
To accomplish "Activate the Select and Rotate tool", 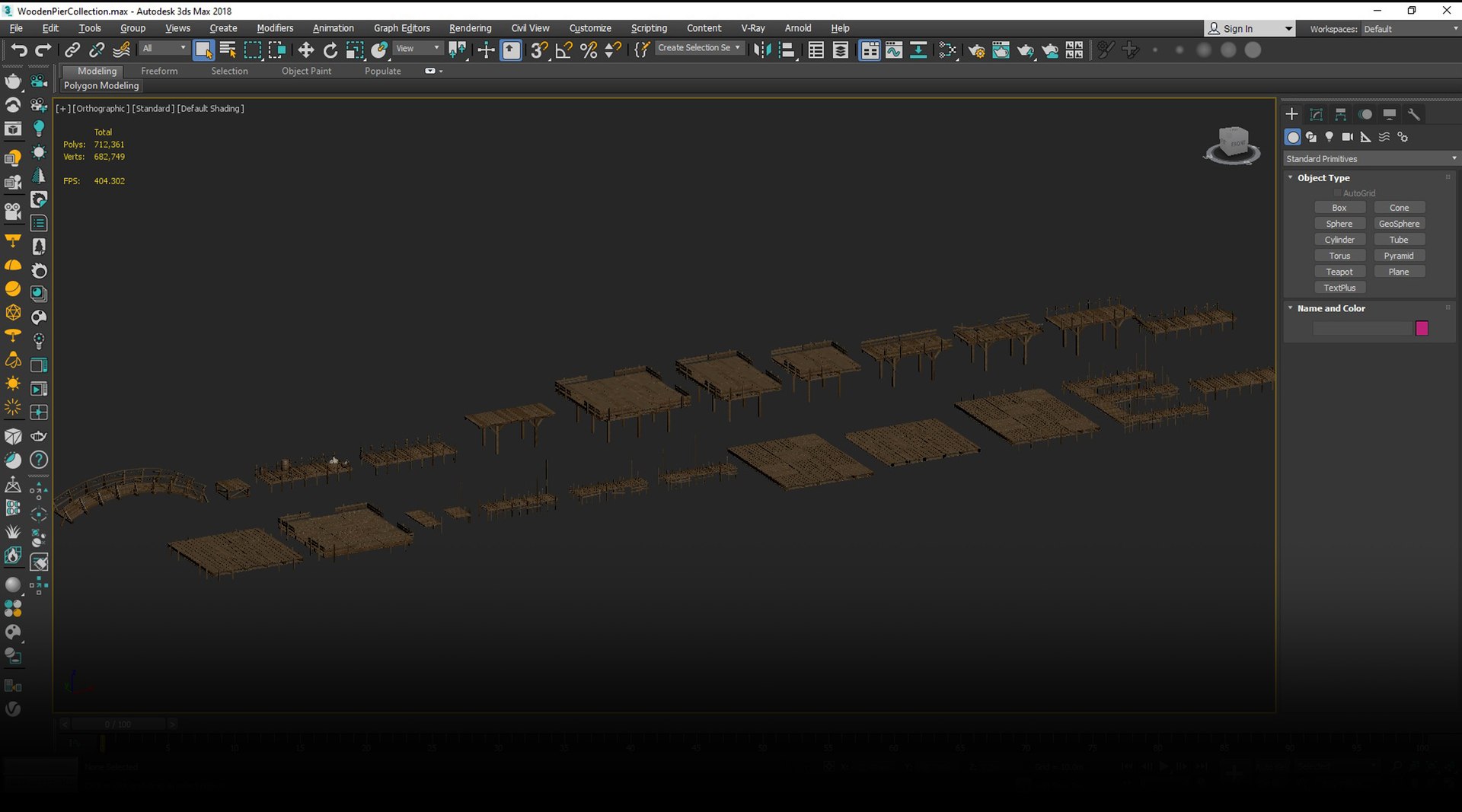I will [330, 50].
